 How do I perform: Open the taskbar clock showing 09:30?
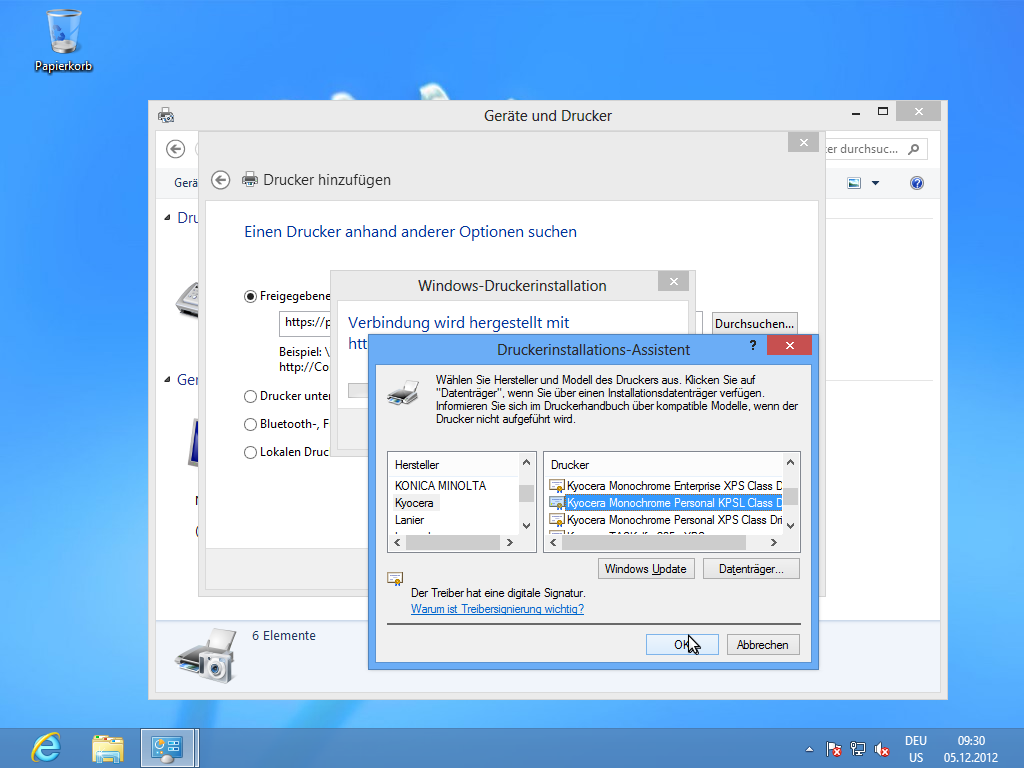[x=970, y=749]
